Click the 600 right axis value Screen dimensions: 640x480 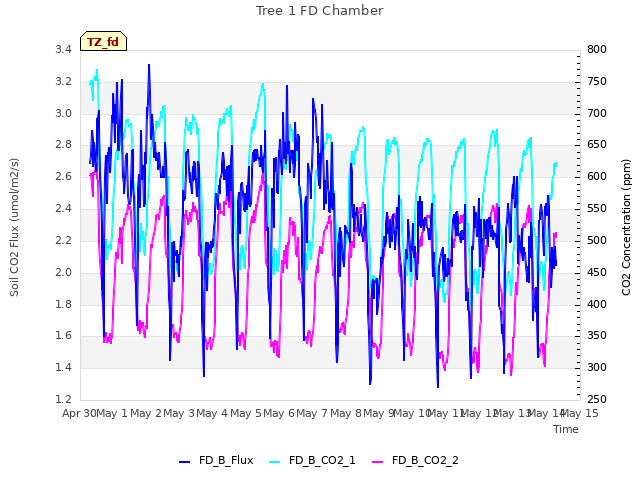pos(597,176)
